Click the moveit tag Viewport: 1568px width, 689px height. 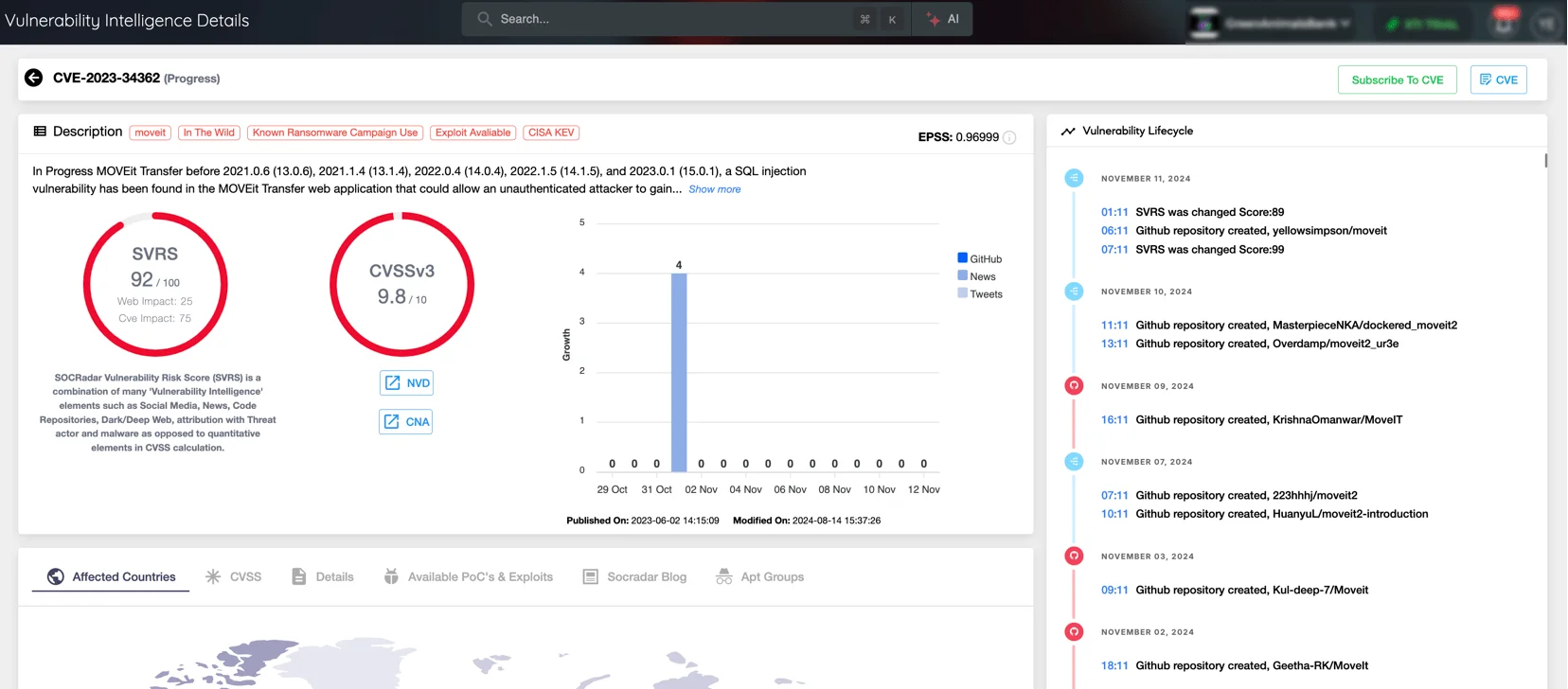tap(150, 132)
